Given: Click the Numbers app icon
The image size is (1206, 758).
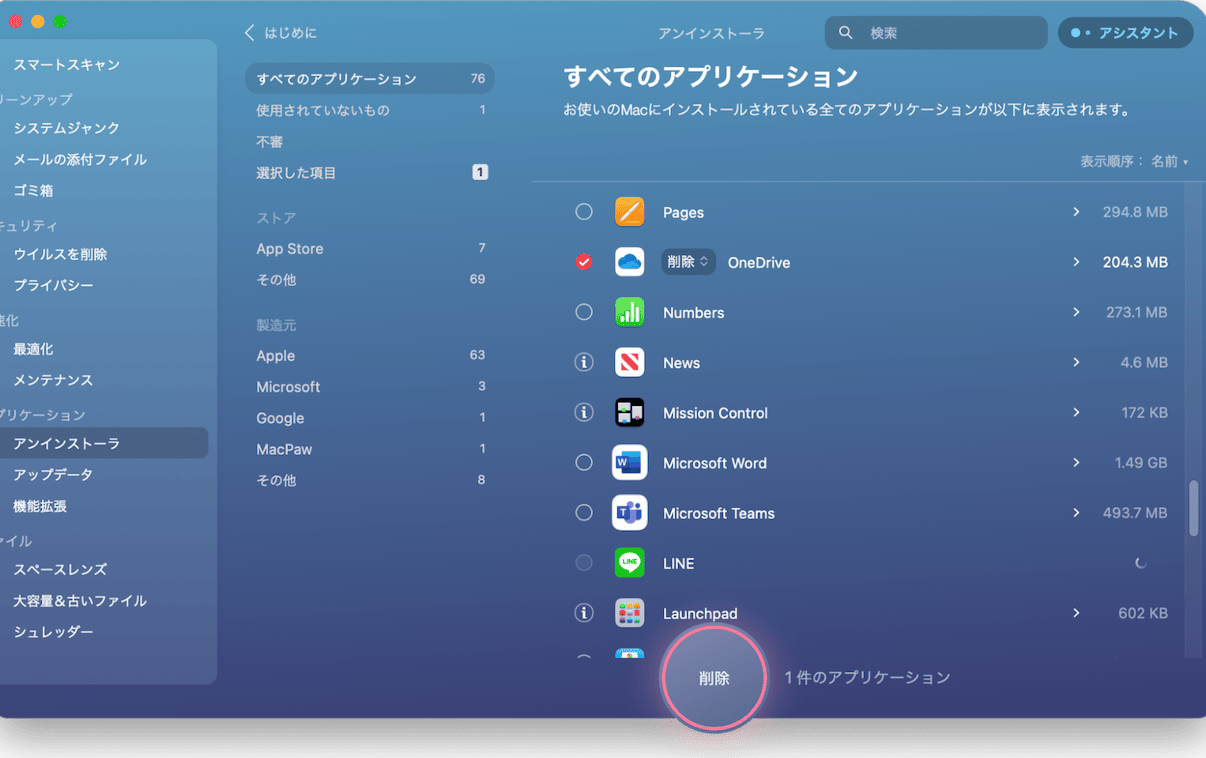Looking at the screenshot, I should click(x=629, y=312).
